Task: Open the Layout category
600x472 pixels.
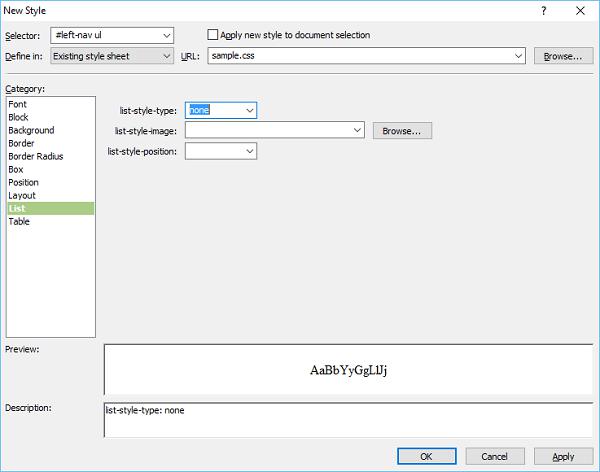Action: tap(22, 195)
